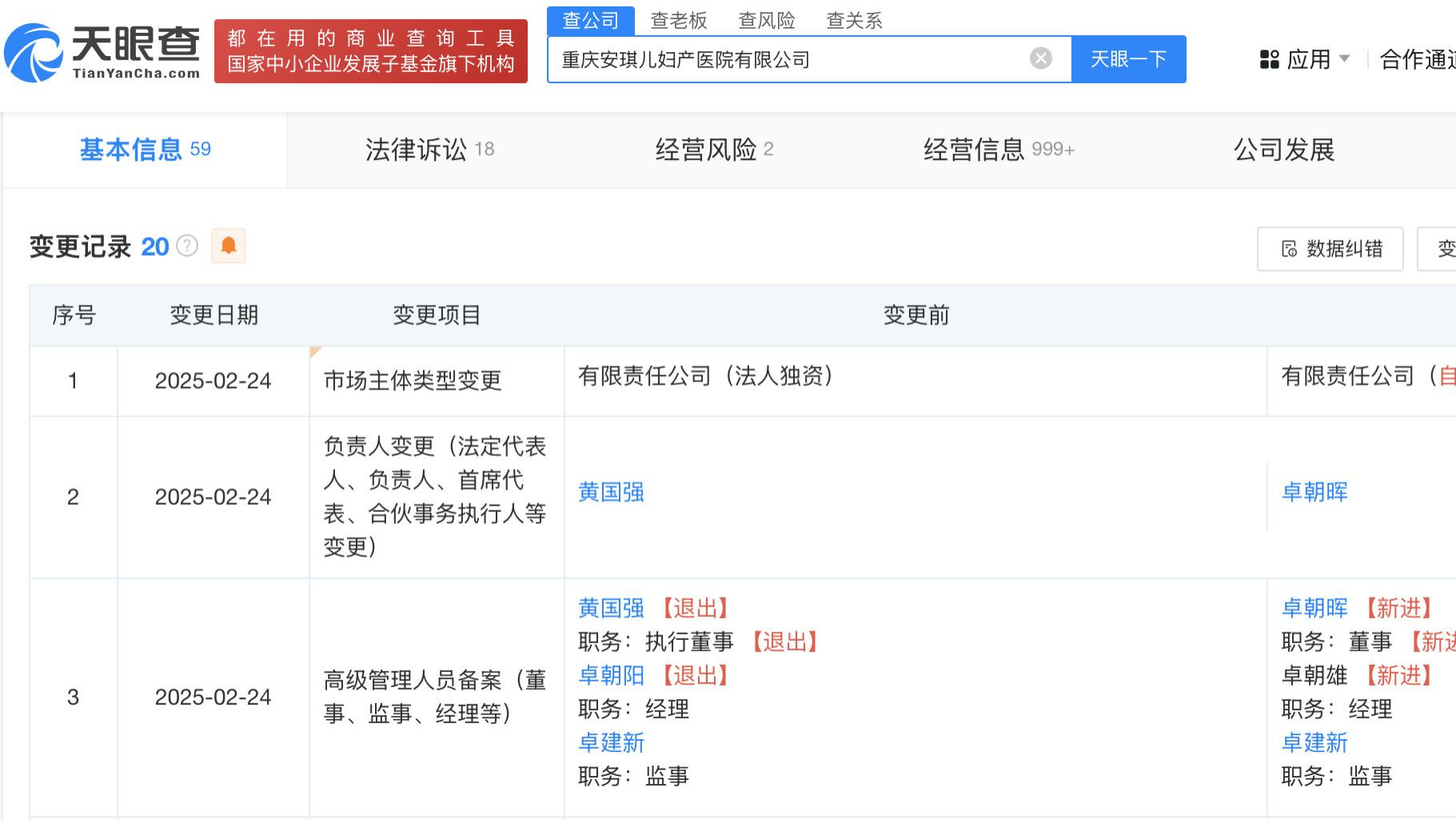Clear the search box with the X icon

[1040, 58]
